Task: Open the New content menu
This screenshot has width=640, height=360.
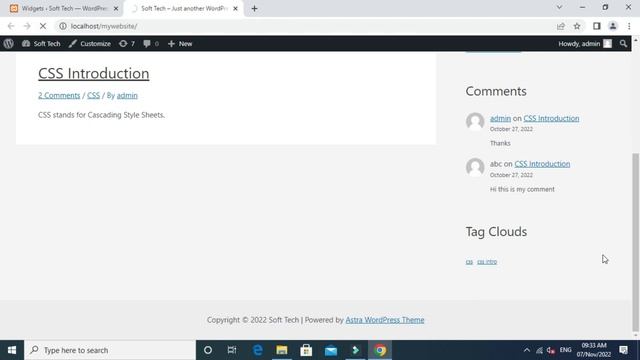Action: 180,44
